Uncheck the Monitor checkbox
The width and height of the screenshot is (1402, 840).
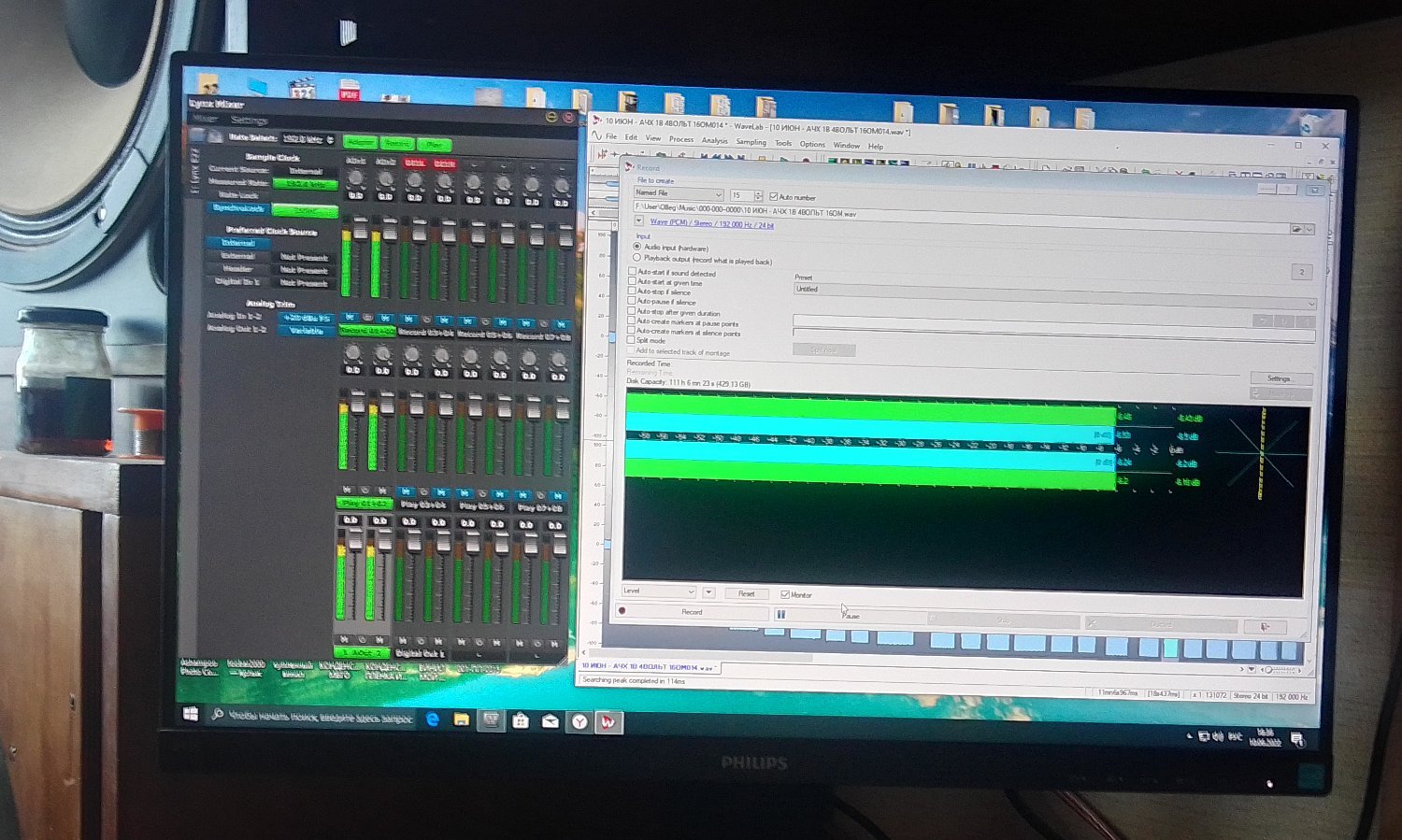click(x=785, y=594)
